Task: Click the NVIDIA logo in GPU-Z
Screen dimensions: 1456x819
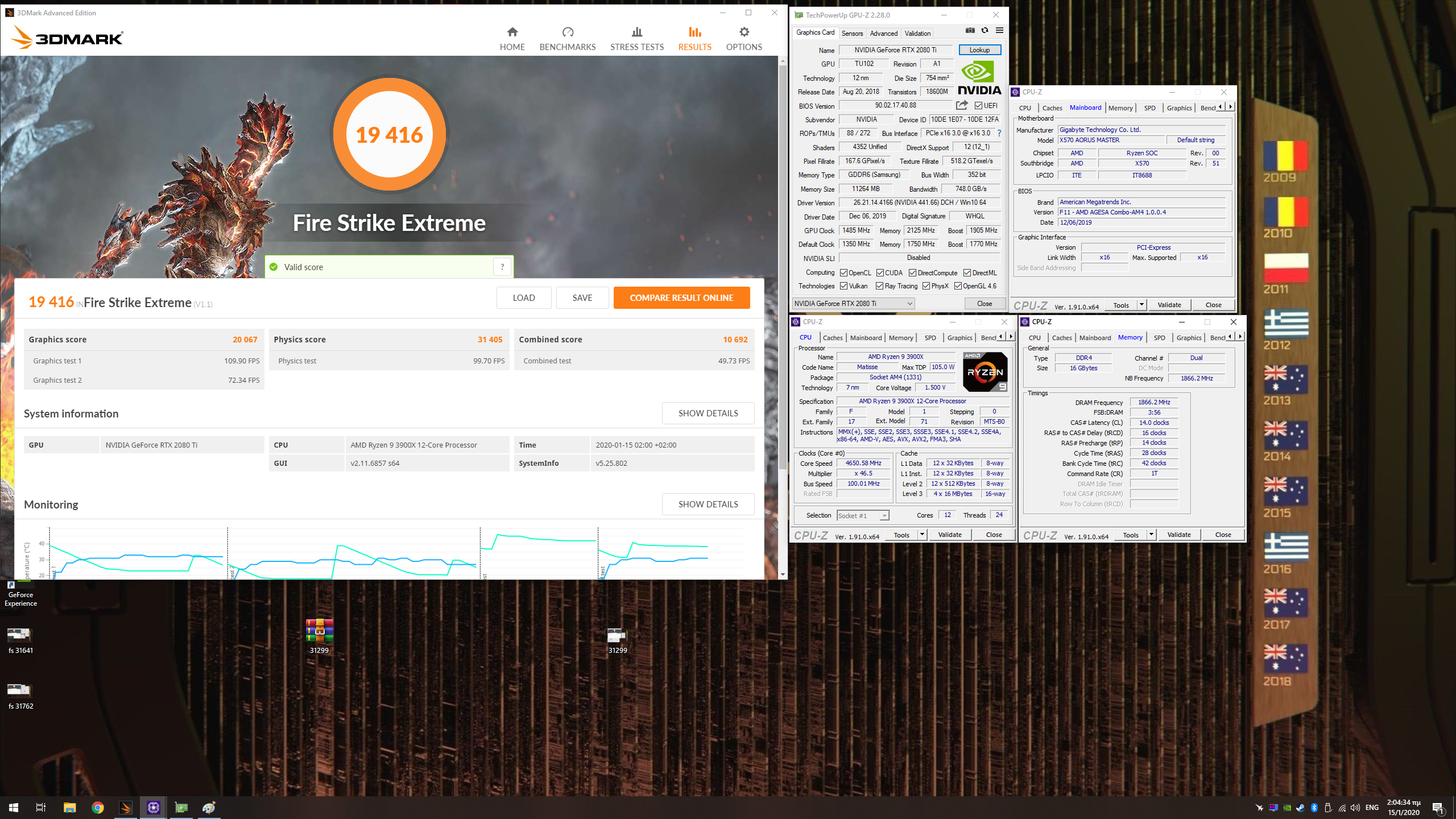Action: pyautogui.click(x=979, y=78)
